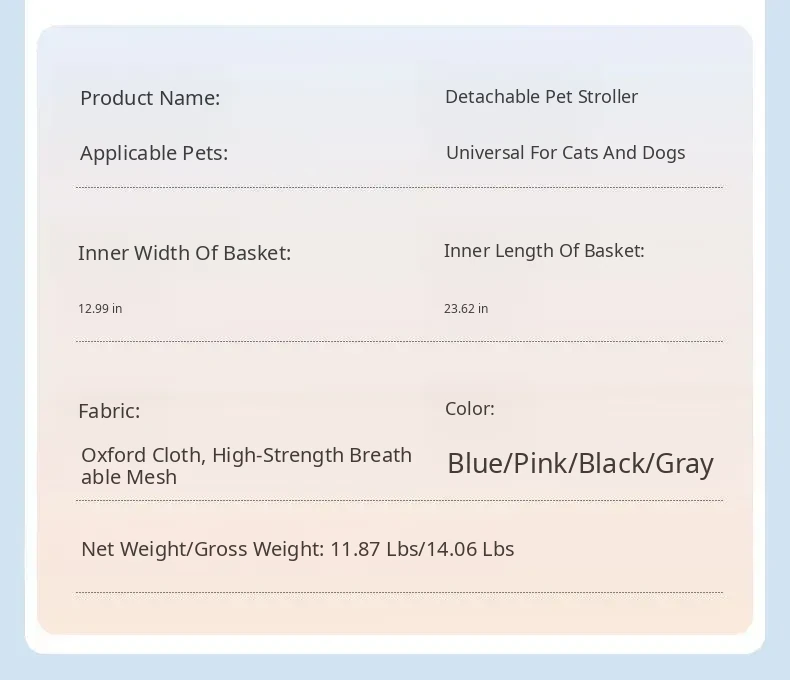This screenshot has height=680, width=790.
Task: Click the "Applicable Pets:" label
Action: [154, 153]
